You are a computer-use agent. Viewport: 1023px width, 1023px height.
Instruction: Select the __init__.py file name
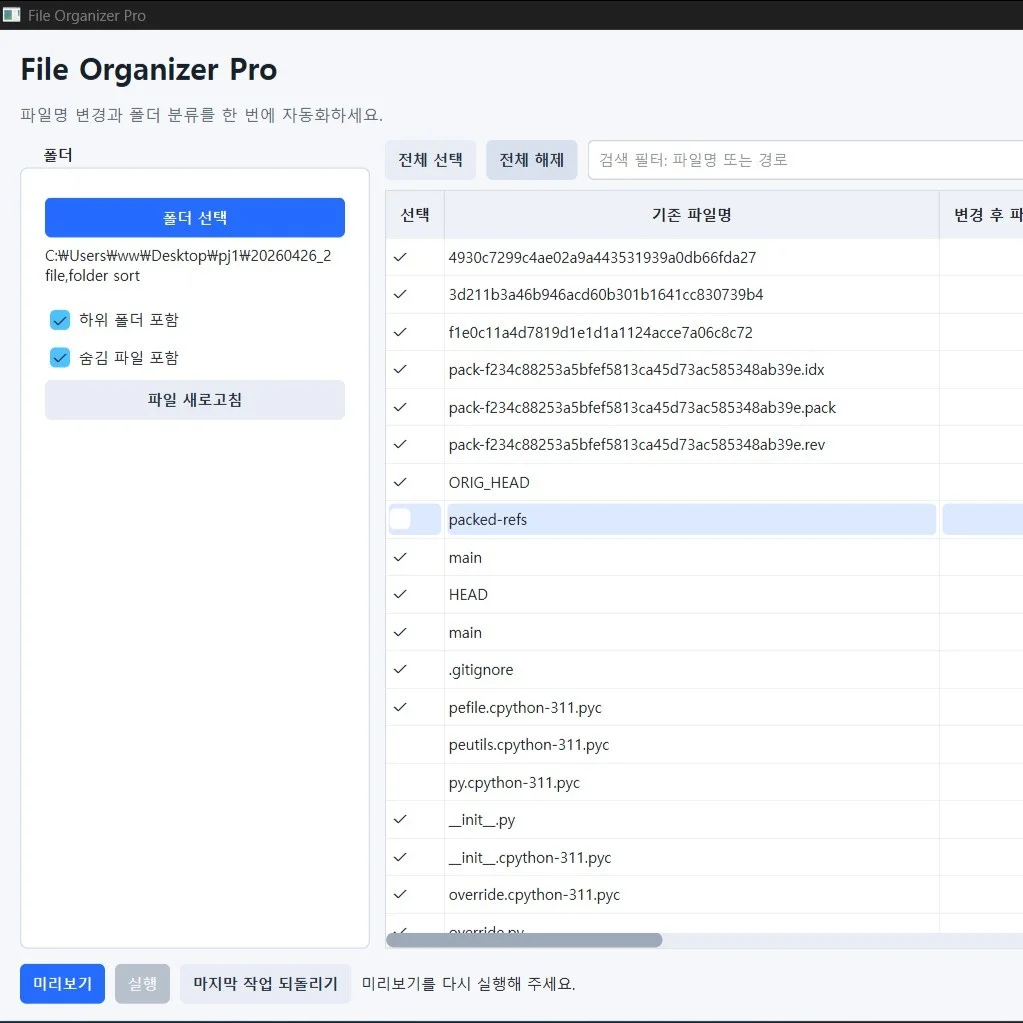pyautogui.click(x=481, y=820)
